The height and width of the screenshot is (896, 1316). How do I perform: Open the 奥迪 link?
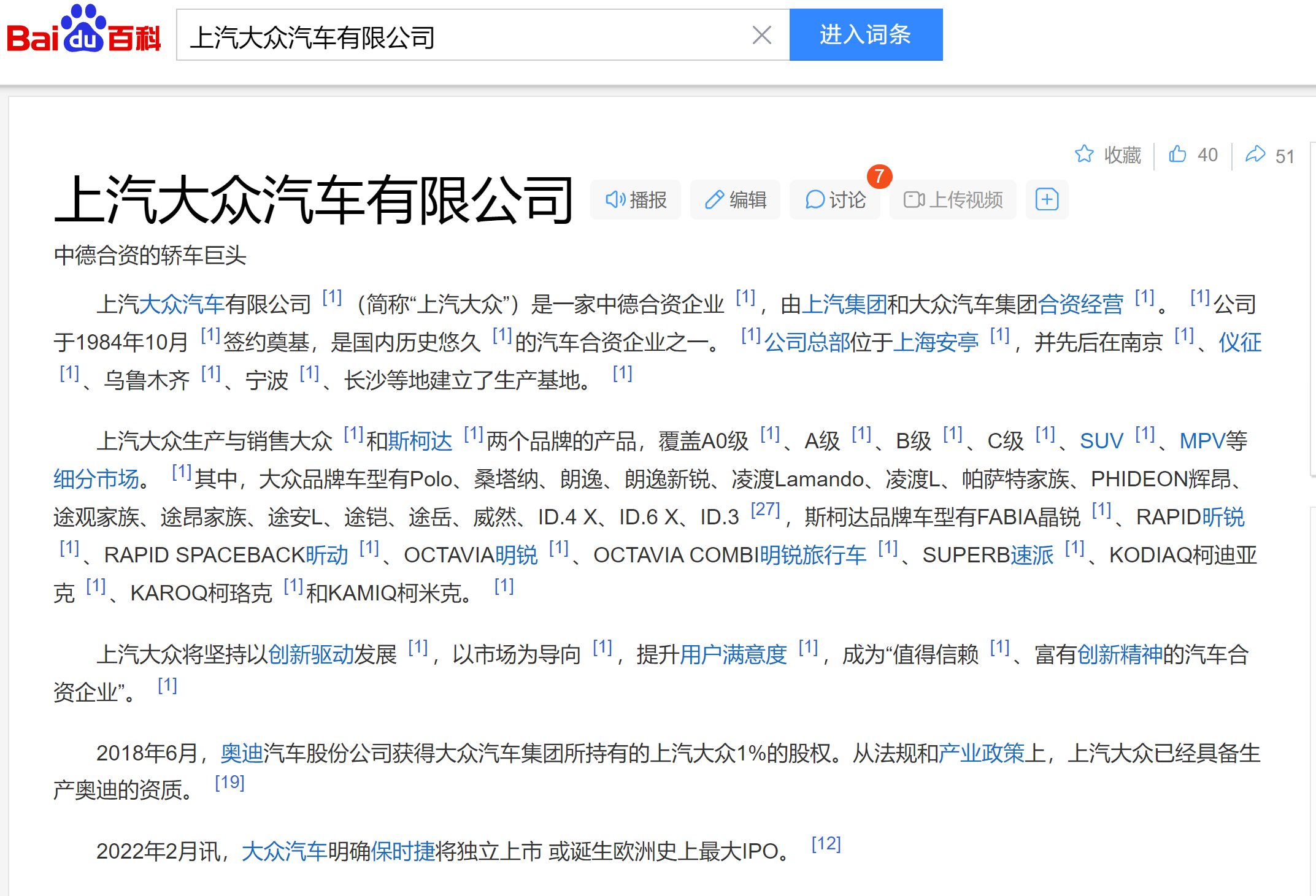pos(242,753)
